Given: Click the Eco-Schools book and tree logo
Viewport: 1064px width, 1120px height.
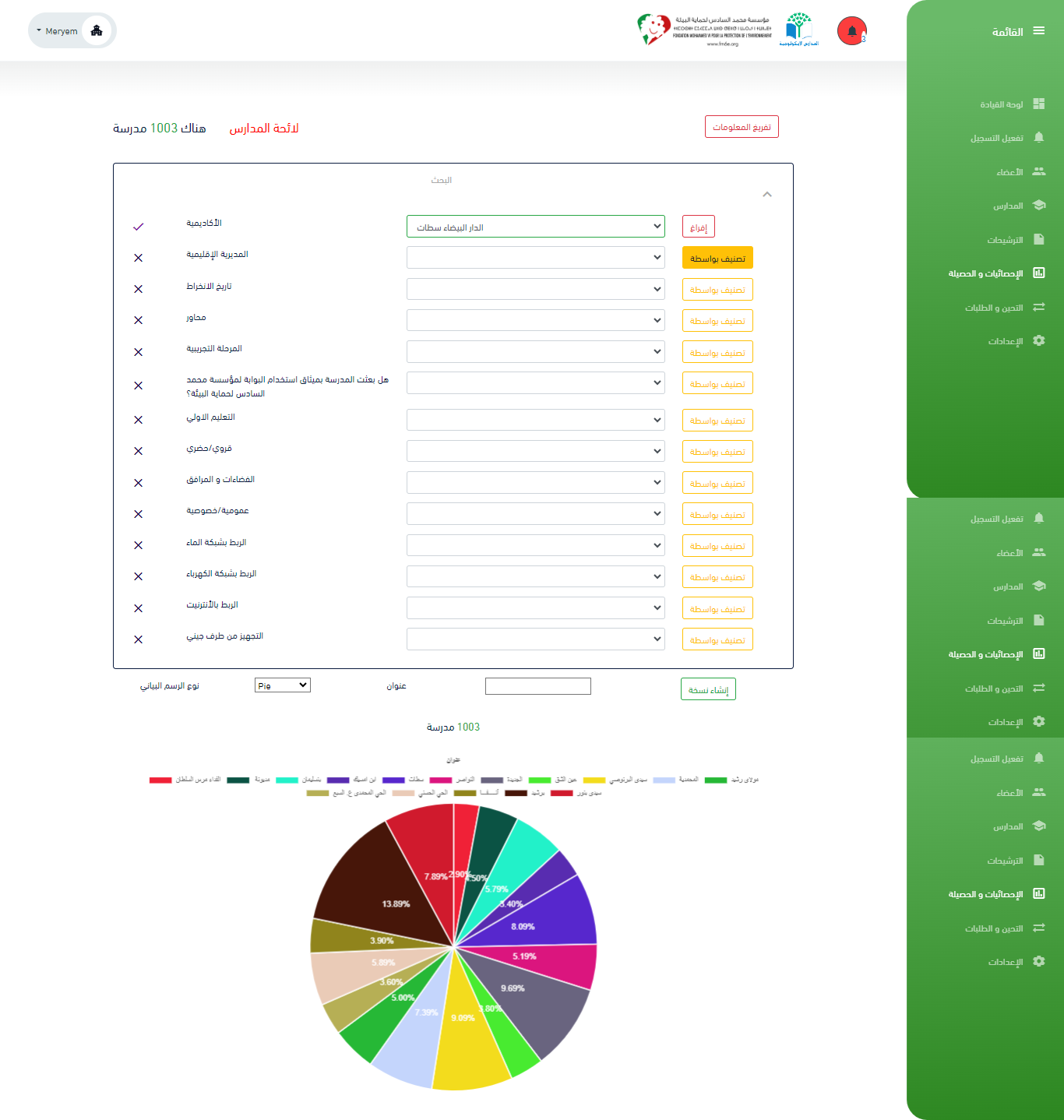Looking at the screenshot, I should pos(798,29).
